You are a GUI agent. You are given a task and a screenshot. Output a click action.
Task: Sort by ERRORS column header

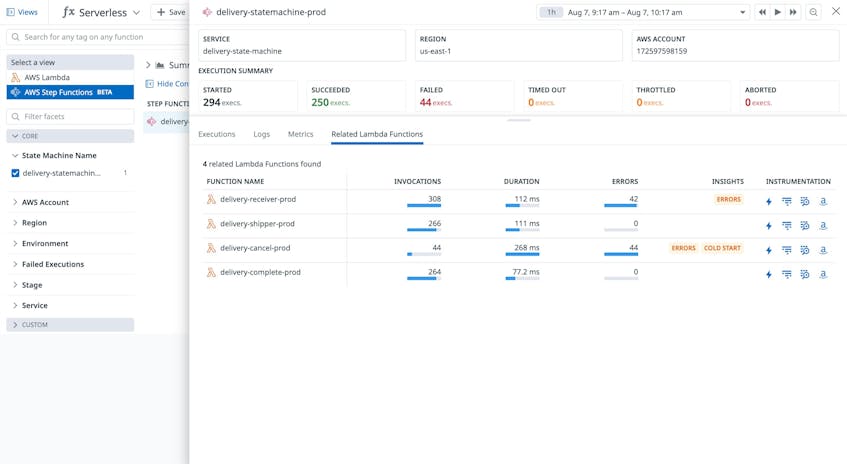tap(625, 181)
